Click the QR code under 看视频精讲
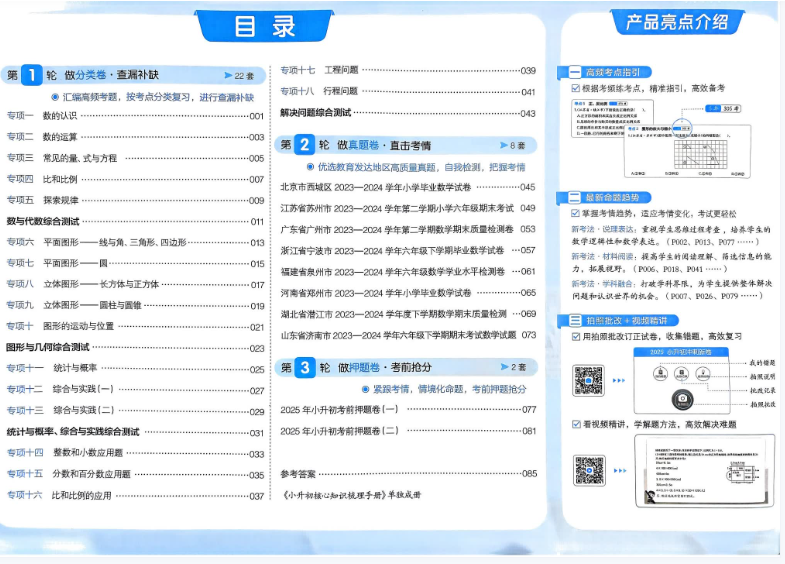 point(589,470)
